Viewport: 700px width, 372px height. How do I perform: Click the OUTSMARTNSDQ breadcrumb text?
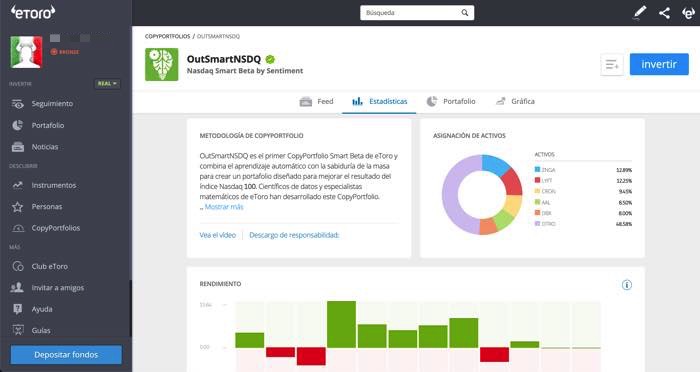point(218,36)
